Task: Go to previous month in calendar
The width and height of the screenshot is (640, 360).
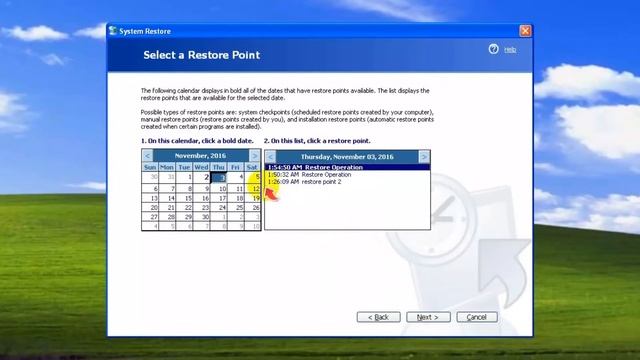Action: click(148, 156)
